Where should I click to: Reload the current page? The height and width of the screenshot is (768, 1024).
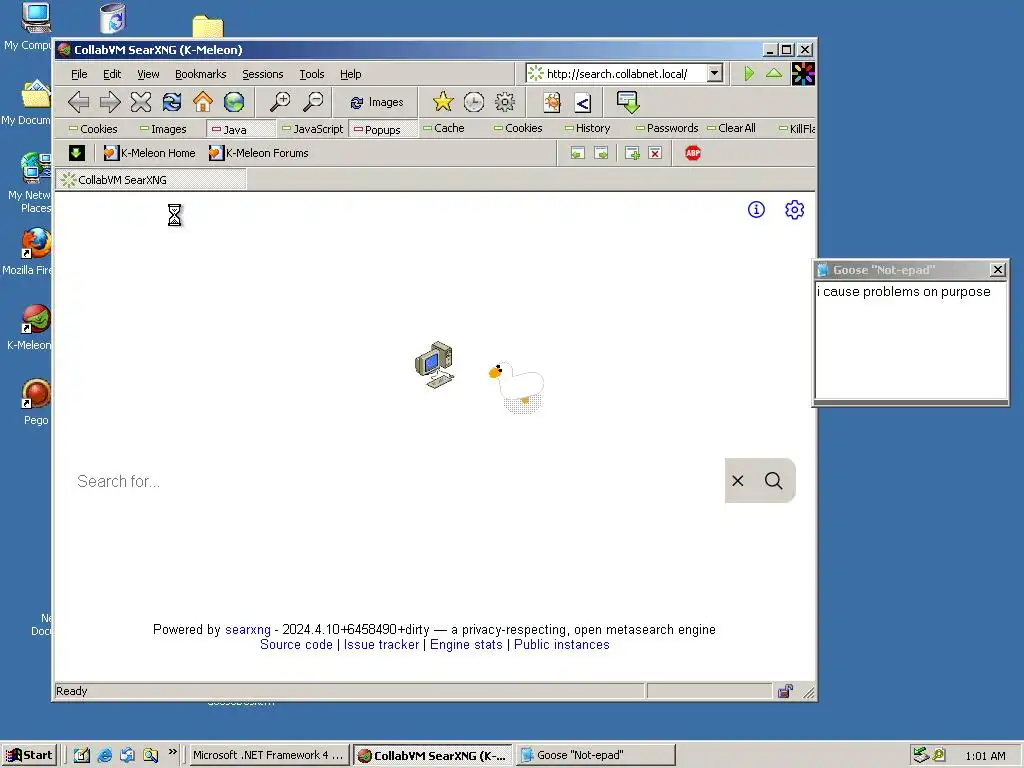coord(172,102)
